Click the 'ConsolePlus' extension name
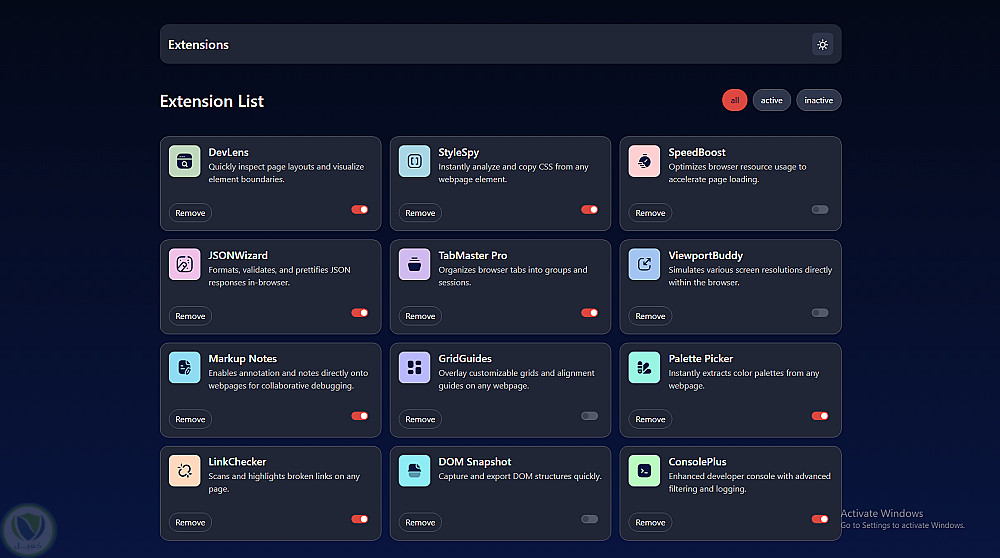The height and width of the screenshot is (558, 1000). pyautogui.click(x=697, y=462)
